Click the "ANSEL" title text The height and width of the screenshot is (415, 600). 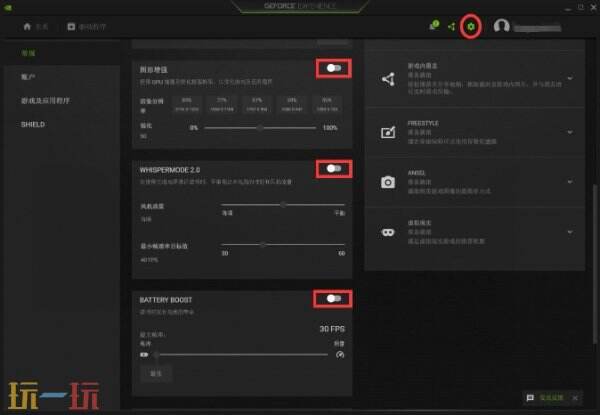[416, 173]
